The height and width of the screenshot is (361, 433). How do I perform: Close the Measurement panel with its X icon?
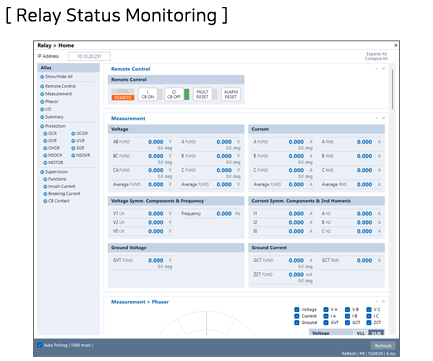(x=383, y=118)
